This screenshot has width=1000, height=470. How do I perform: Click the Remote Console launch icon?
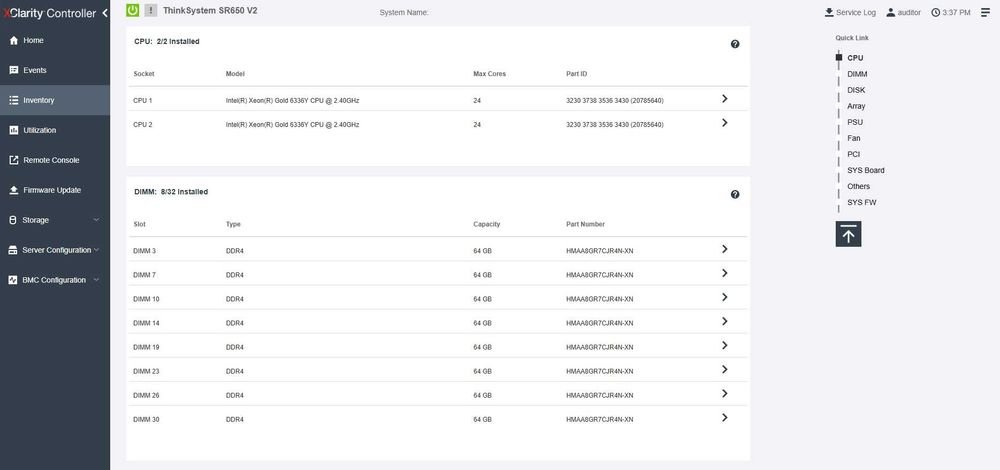[14, 160]
